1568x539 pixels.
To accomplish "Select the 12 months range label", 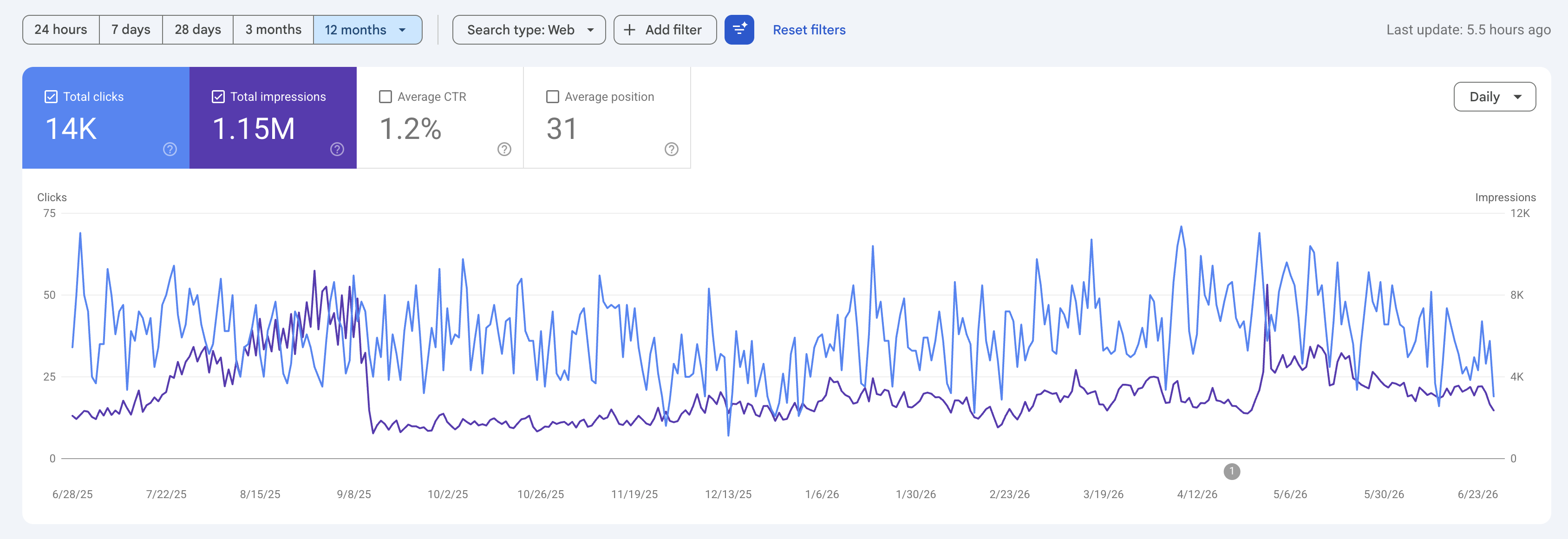I will coord(355,30).
